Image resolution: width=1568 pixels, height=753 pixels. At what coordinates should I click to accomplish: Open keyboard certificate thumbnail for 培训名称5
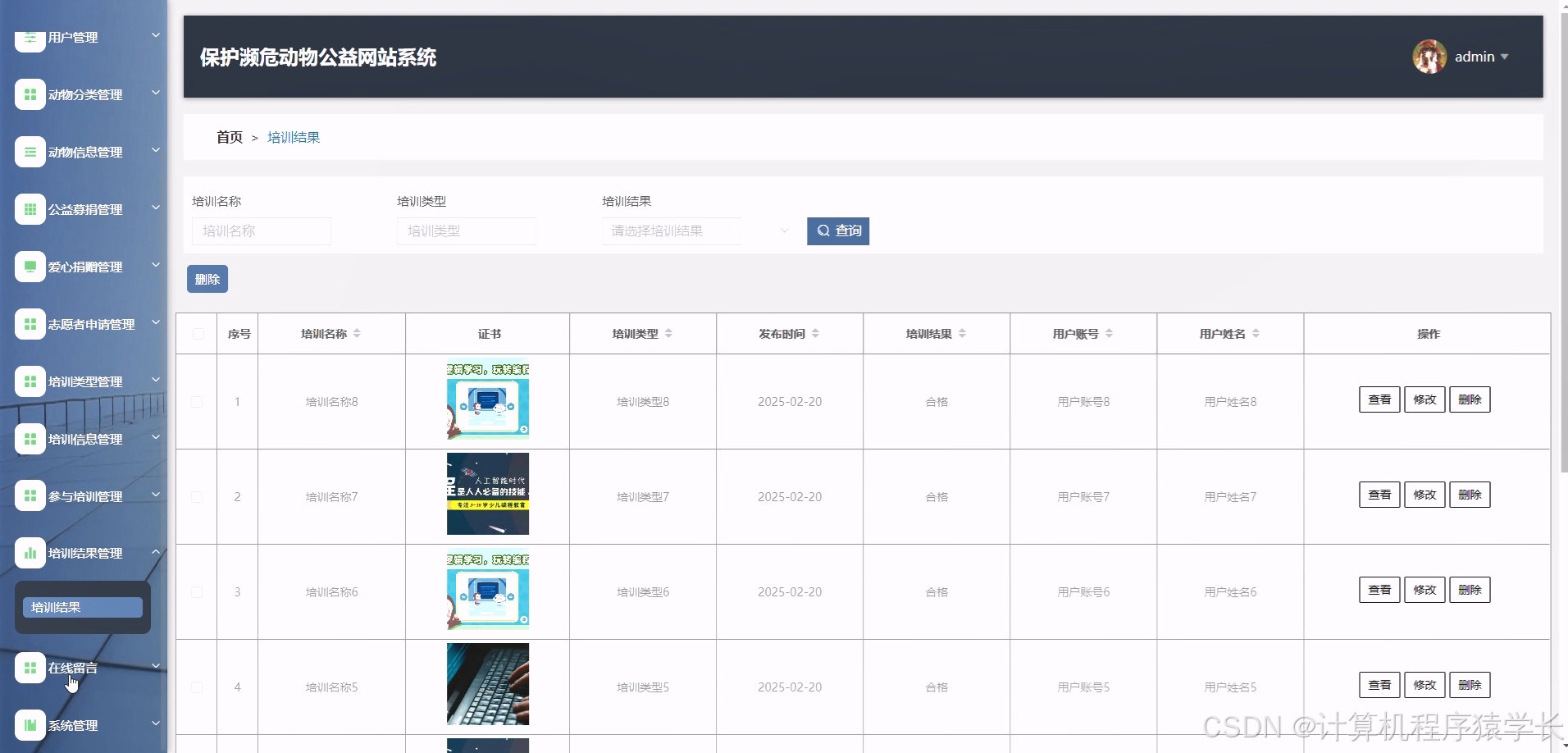tap(488, 684)
